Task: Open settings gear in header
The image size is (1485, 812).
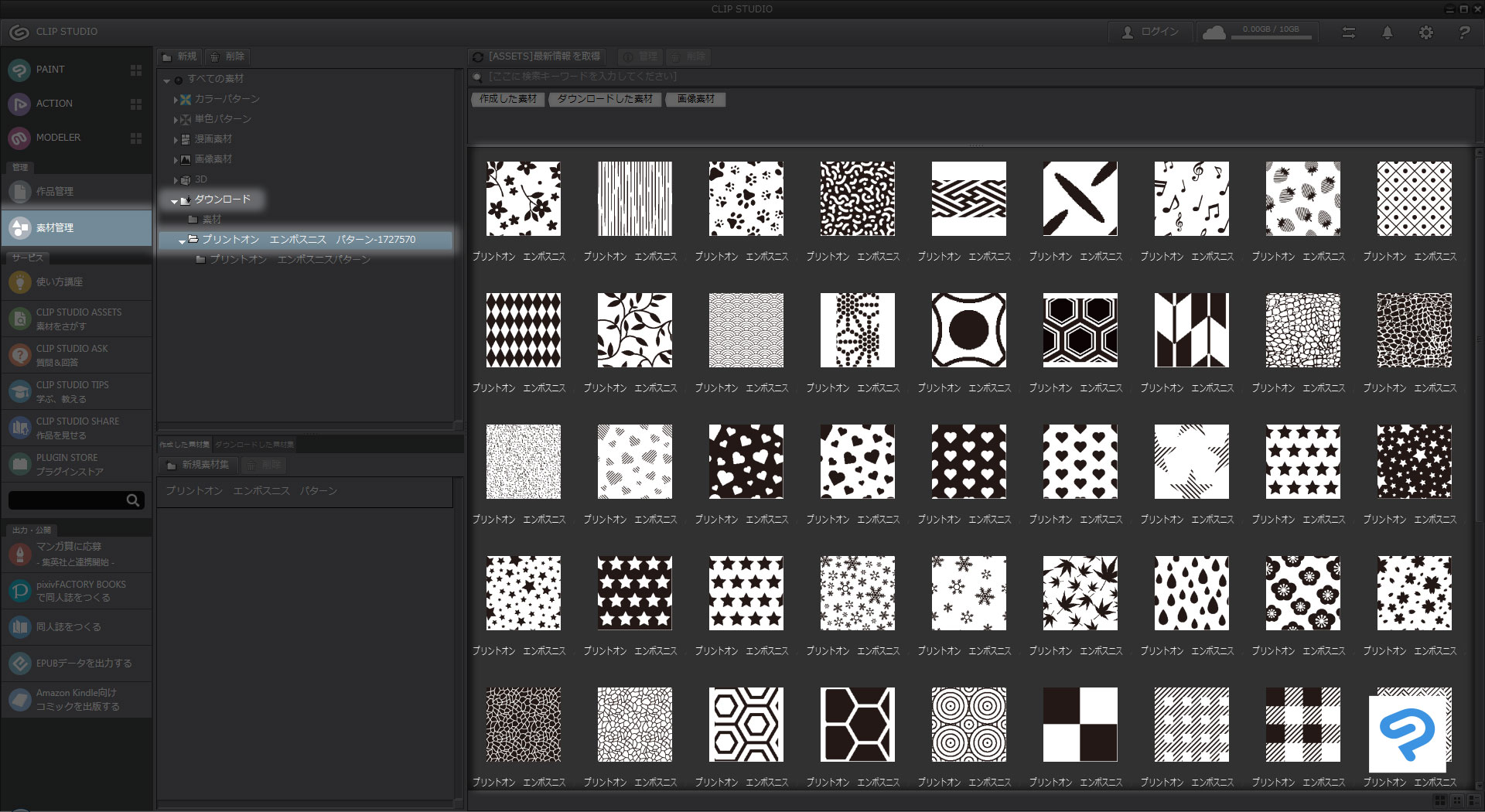Action: [x=1426, y=32]
